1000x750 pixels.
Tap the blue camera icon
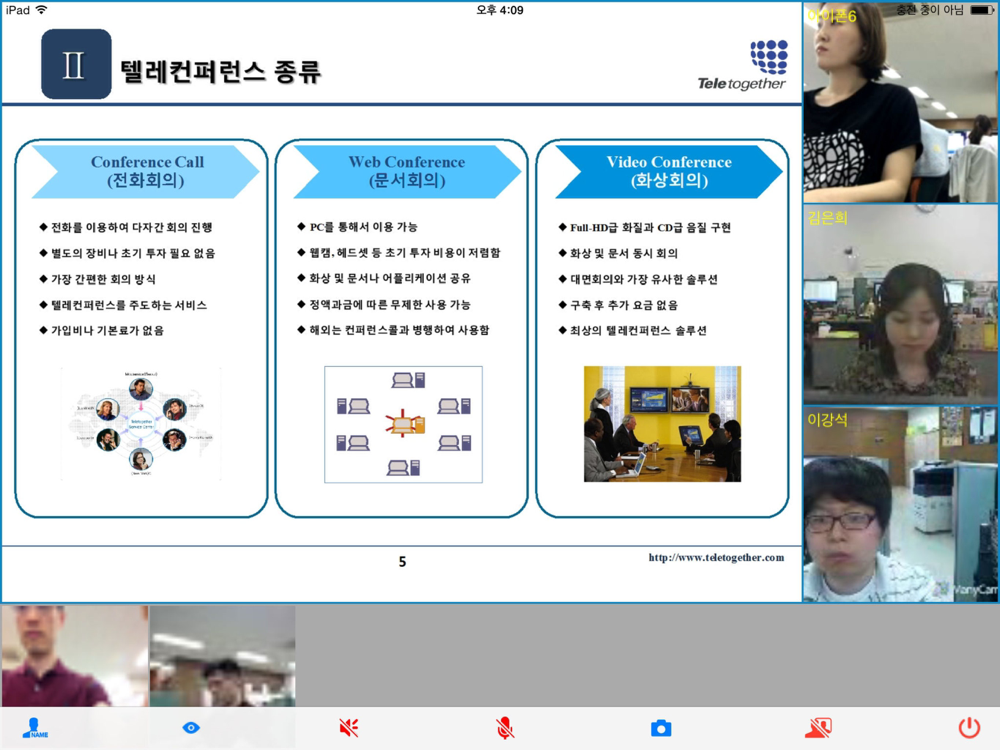(661, 728)
